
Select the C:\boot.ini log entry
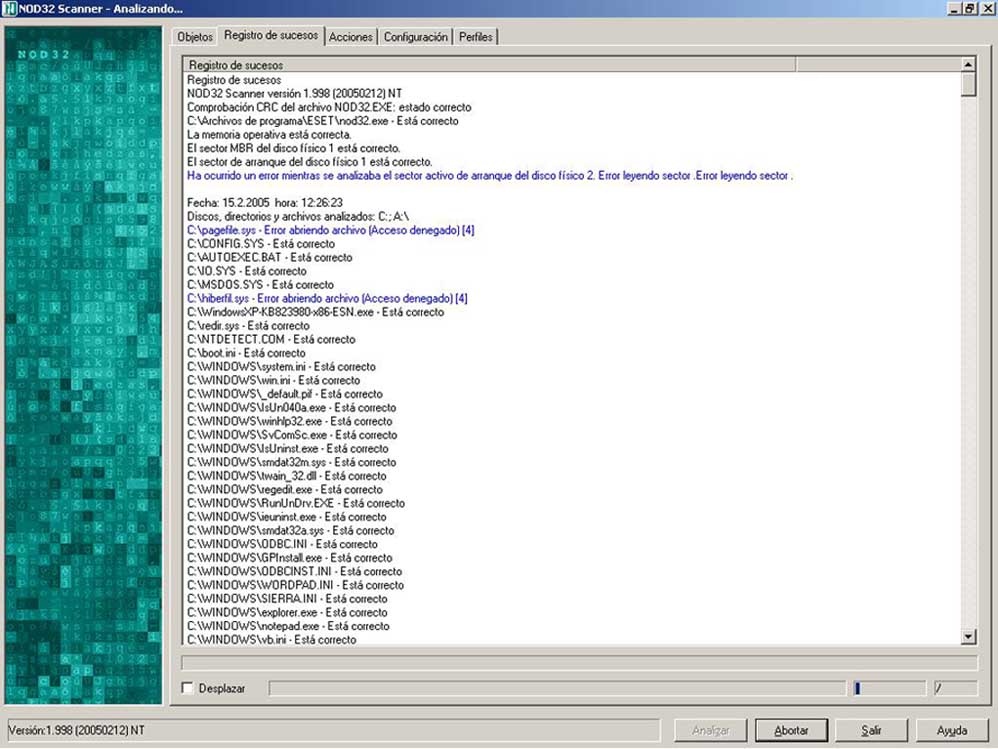click(246, 353)
